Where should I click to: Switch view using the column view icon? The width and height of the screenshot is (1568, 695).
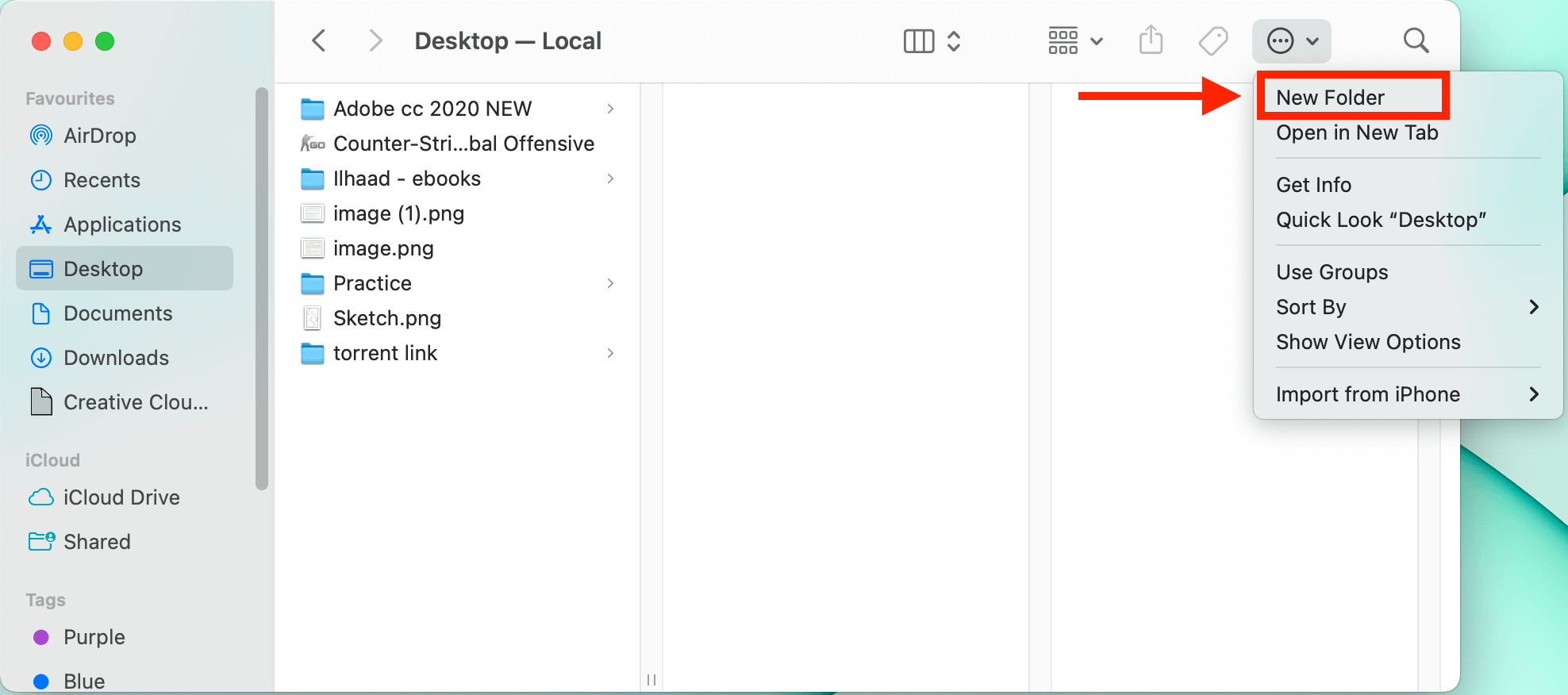(919, 41)
